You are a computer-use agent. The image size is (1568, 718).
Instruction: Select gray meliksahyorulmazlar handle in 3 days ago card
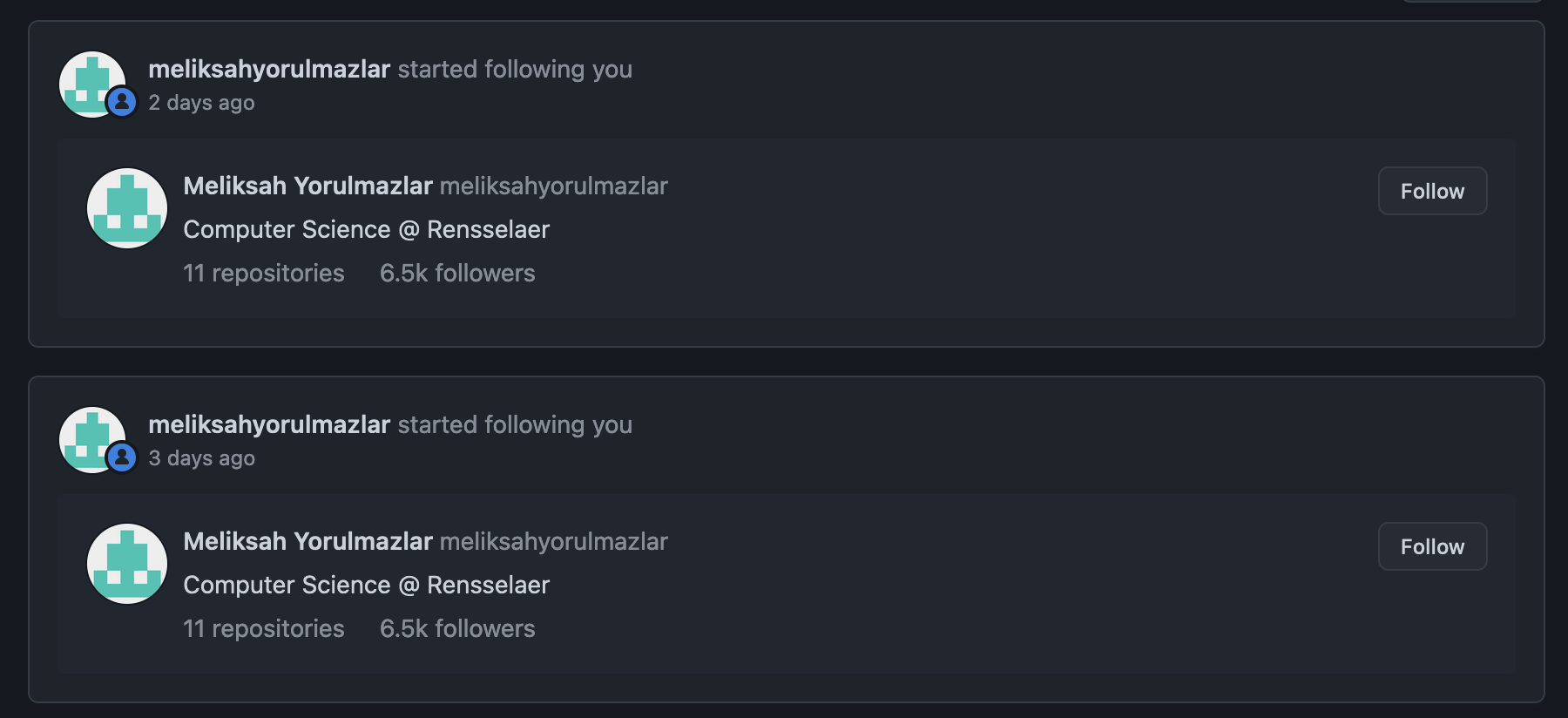coord(554,541)
